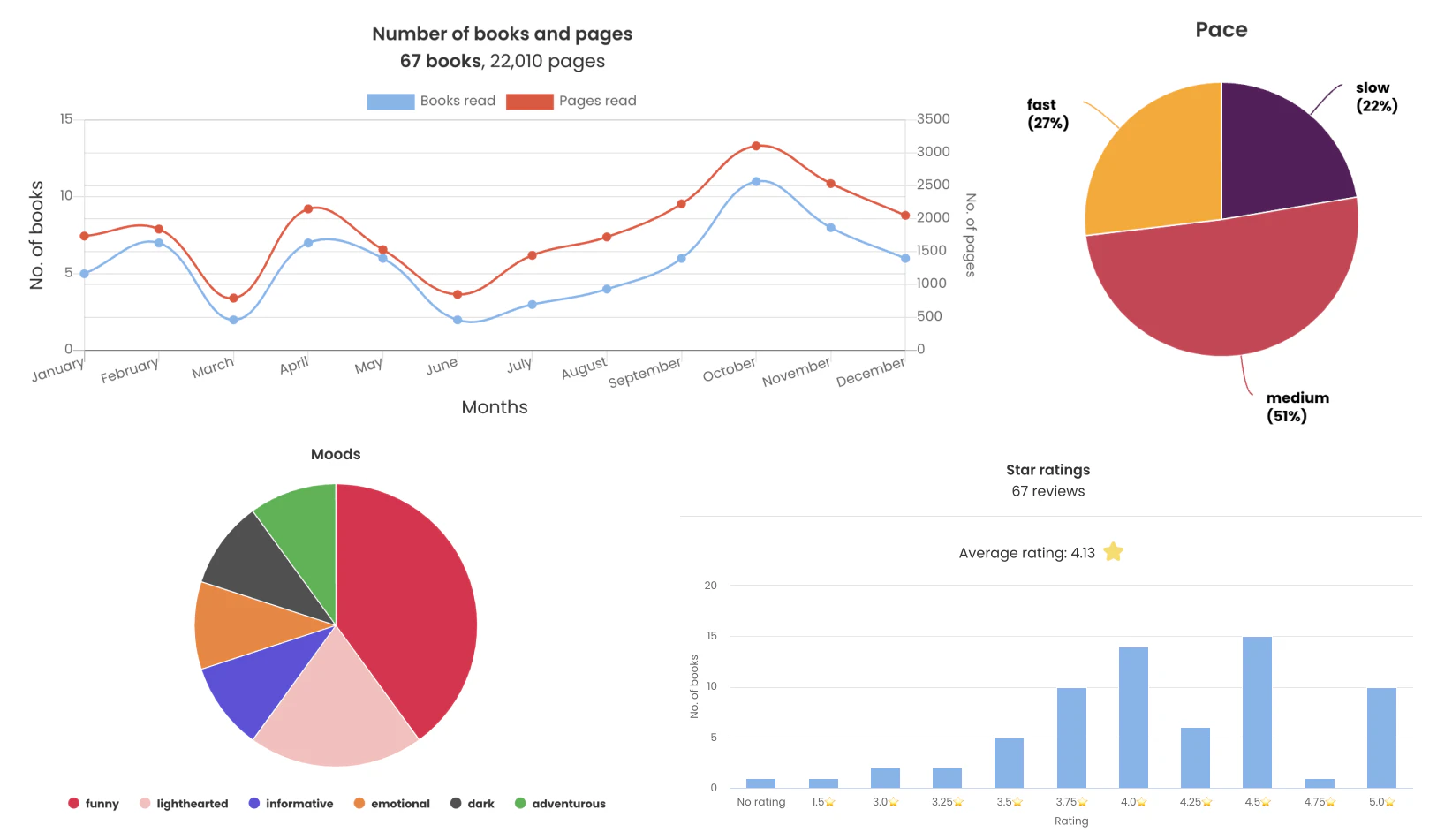Click the emotional legend dot
Screen dimensions: 1437x840
point(361,803)
